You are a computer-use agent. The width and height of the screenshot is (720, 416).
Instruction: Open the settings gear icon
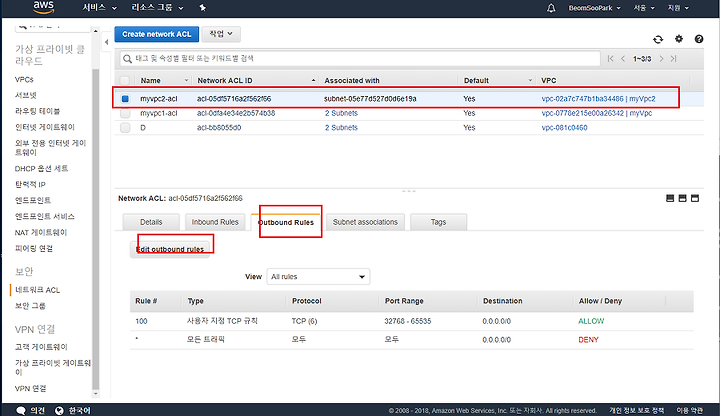coord(679,39)
